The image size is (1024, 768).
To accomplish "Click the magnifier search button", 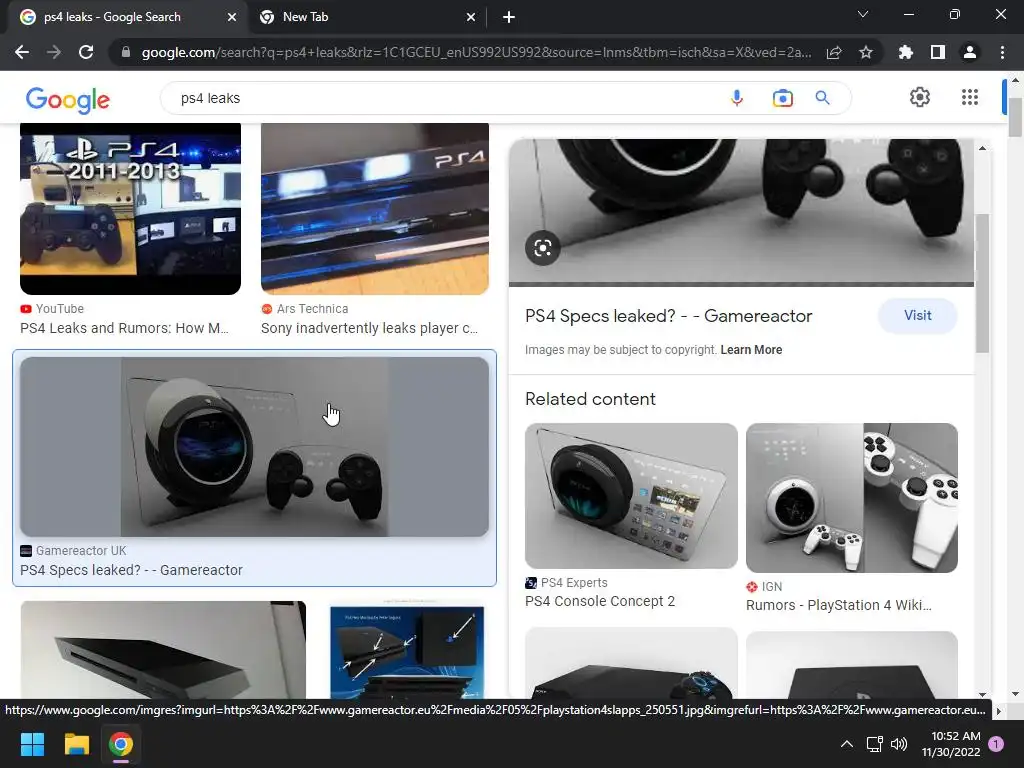I will point(822,98).
